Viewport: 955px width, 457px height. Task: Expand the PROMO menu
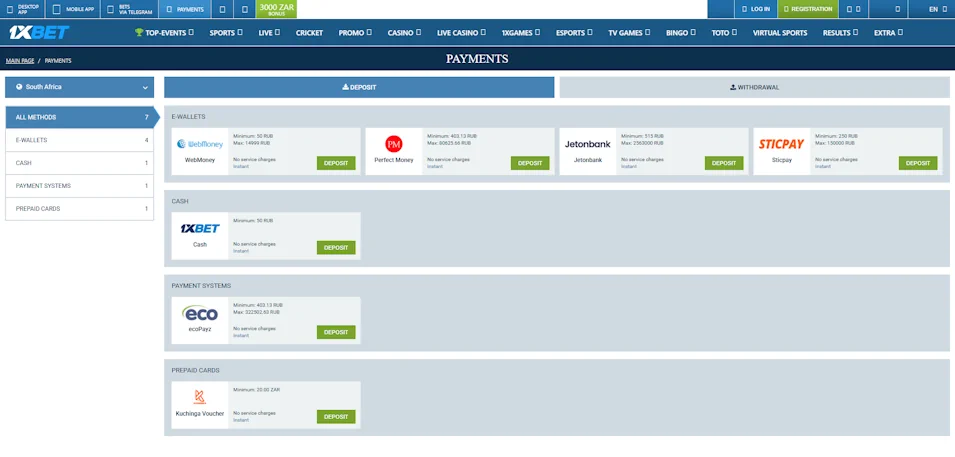355,33
